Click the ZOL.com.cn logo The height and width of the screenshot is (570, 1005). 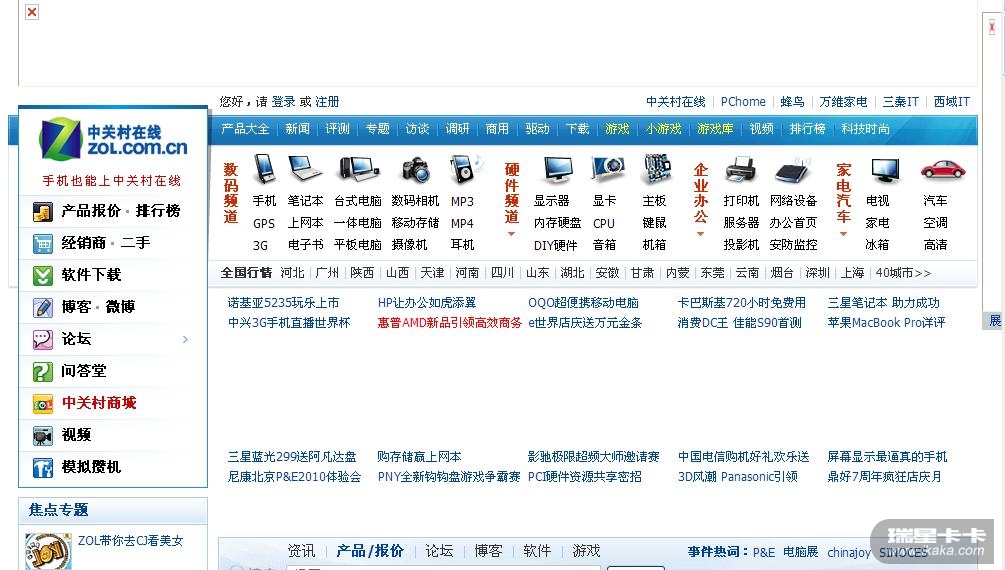coord(113,138)
